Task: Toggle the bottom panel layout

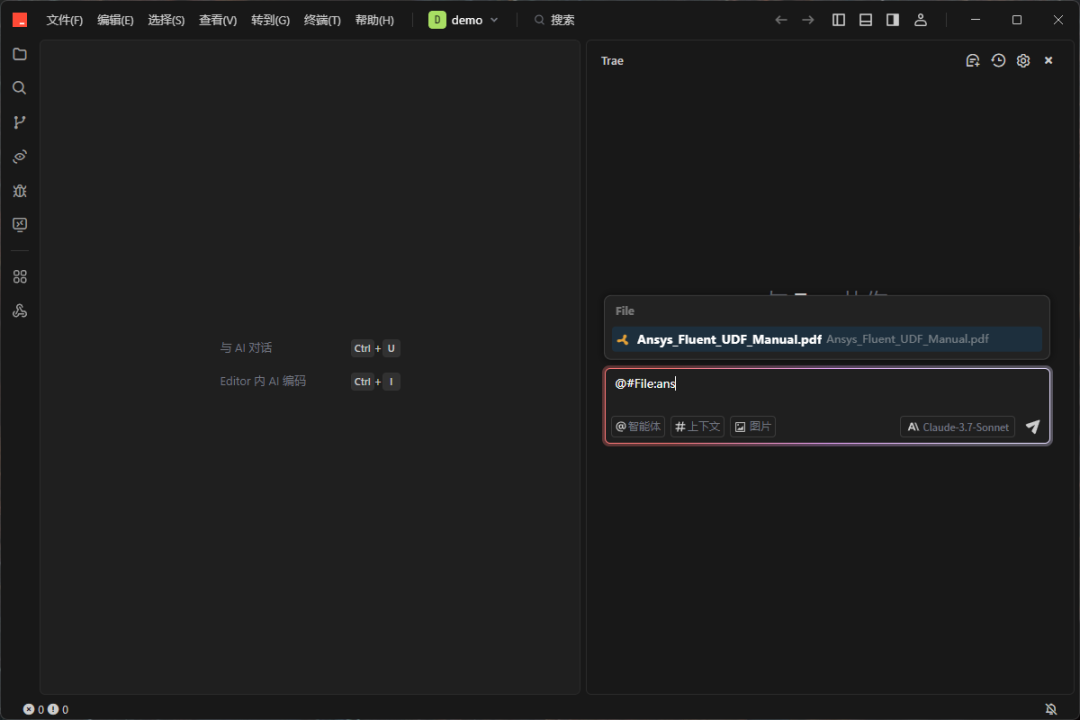Action: pos(866,20)
